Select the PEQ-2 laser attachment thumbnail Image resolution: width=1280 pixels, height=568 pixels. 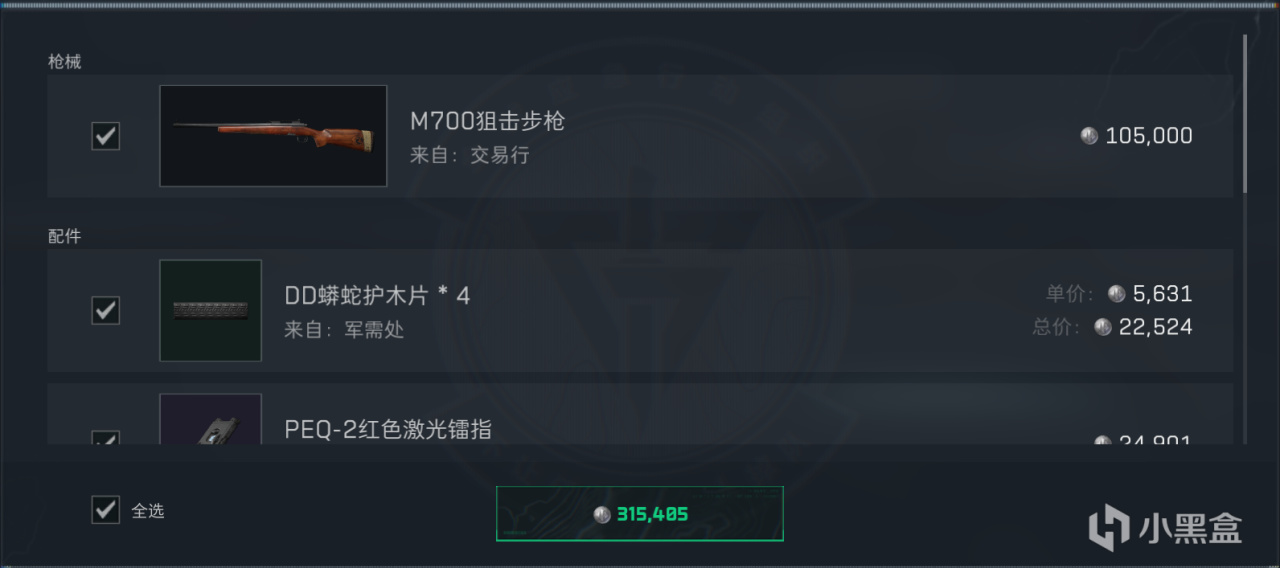click(211, 419)
